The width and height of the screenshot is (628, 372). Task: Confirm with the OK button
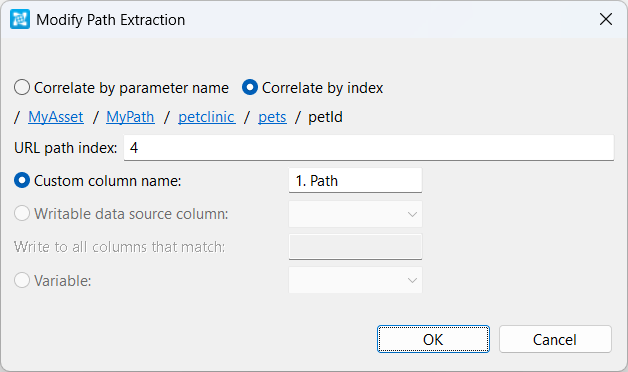433,339
